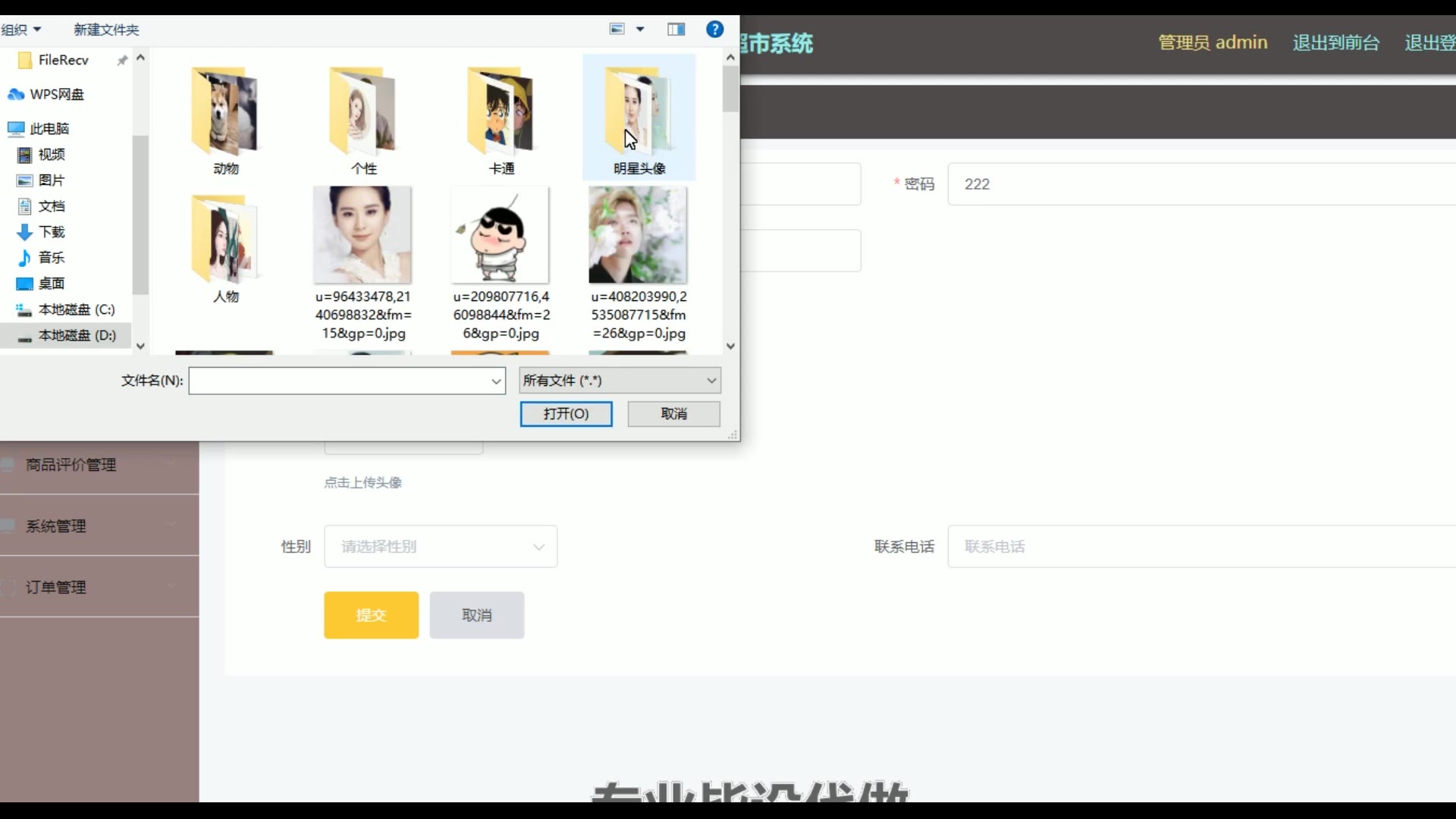Expand the 请选择性别 gender dropdown

click(441, 547)
